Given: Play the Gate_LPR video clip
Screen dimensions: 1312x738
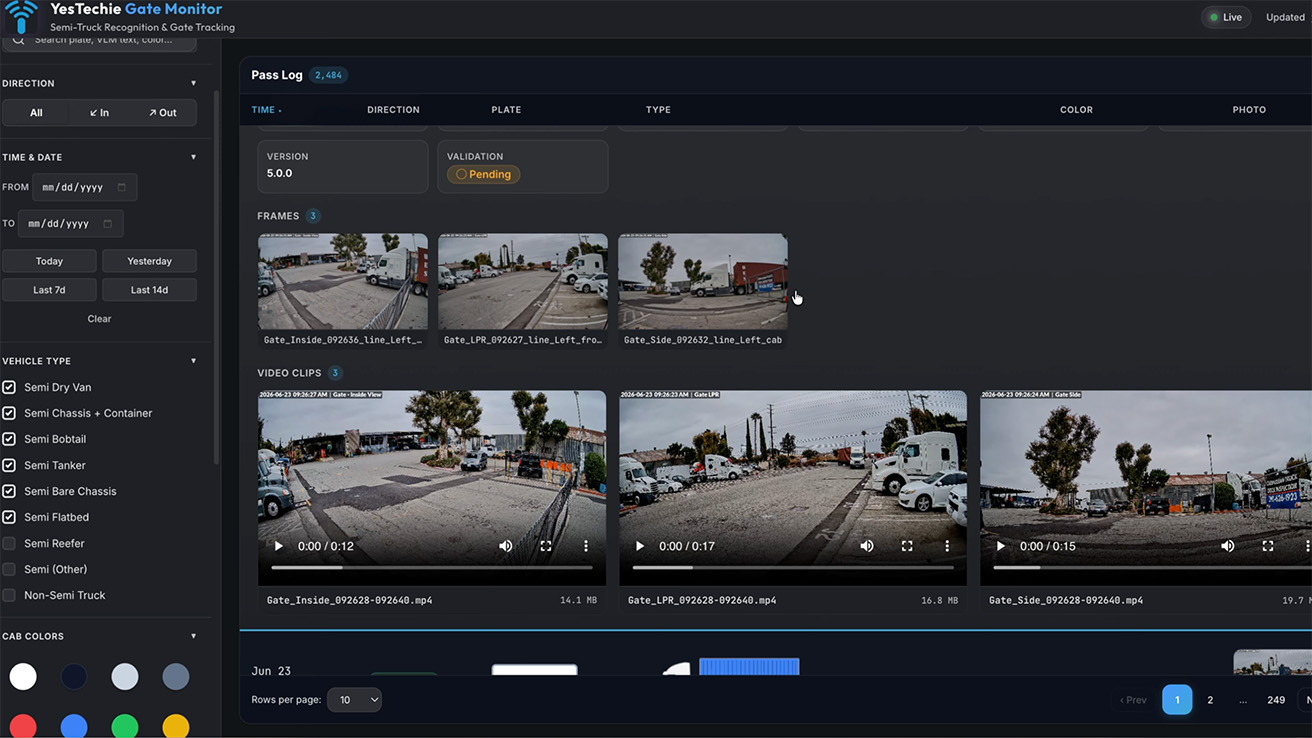Looking at the screenshot, I should coord(640,546).
